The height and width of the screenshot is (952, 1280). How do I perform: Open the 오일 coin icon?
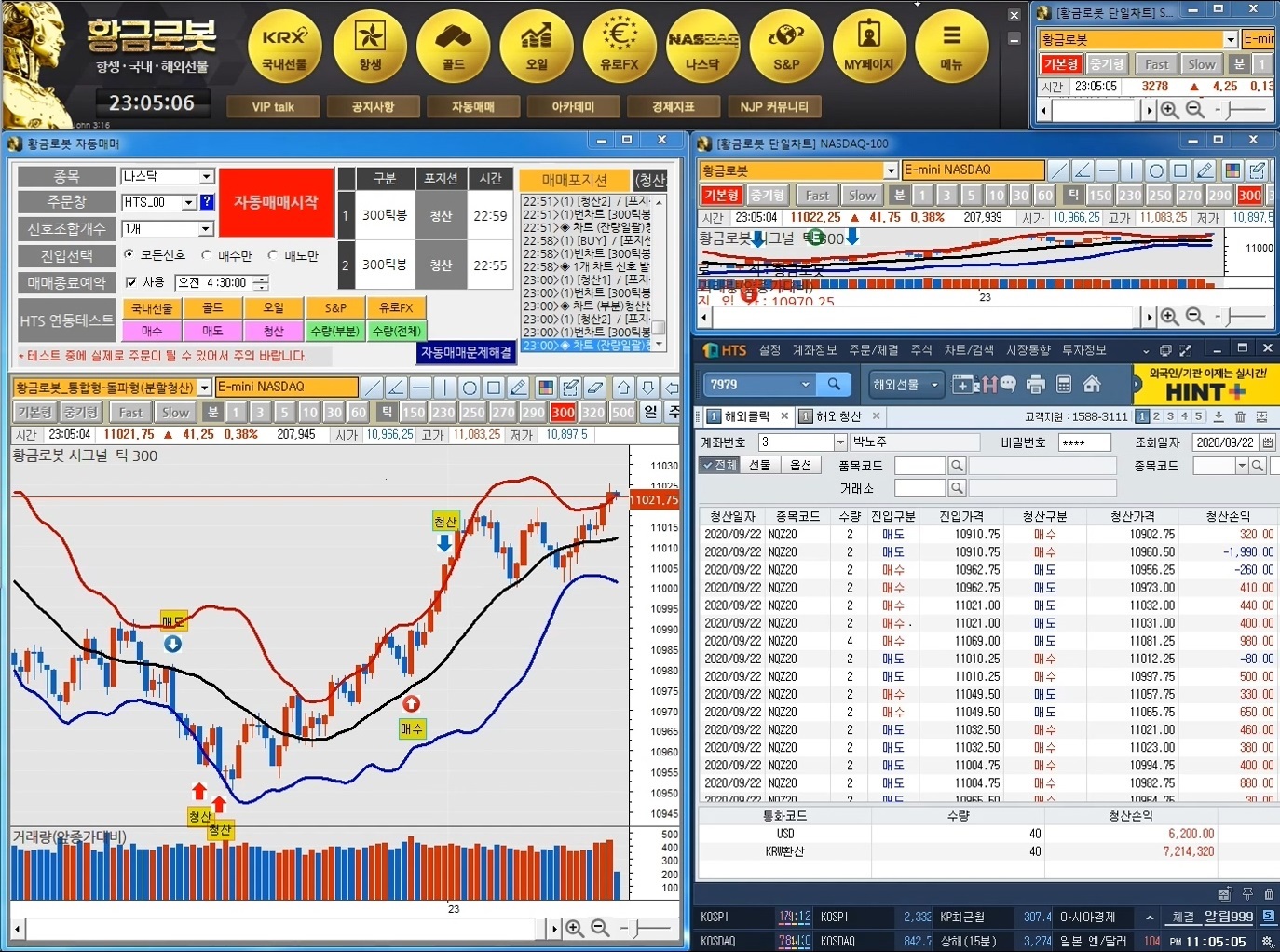[537, 47]
